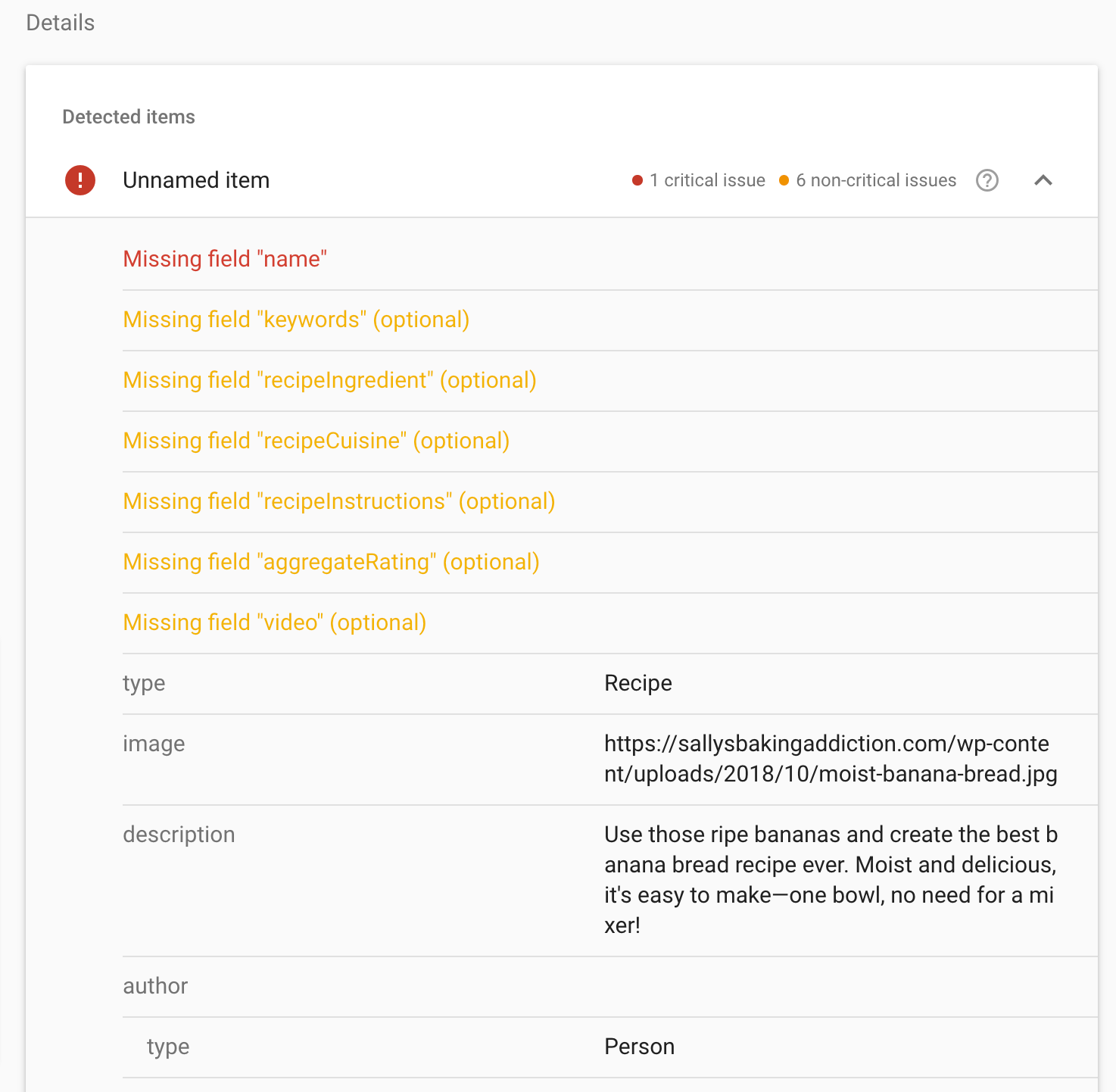Click the Unnamed item header row
The image size is (1116, 1092).
(196, 180)
